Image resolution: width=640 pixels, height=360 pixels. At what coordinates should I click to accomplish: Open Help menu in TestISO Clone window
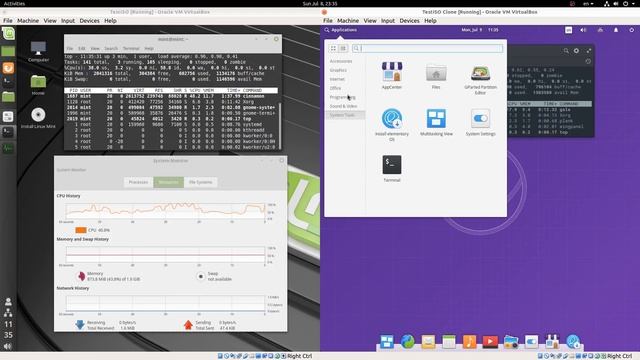point(430,20)
